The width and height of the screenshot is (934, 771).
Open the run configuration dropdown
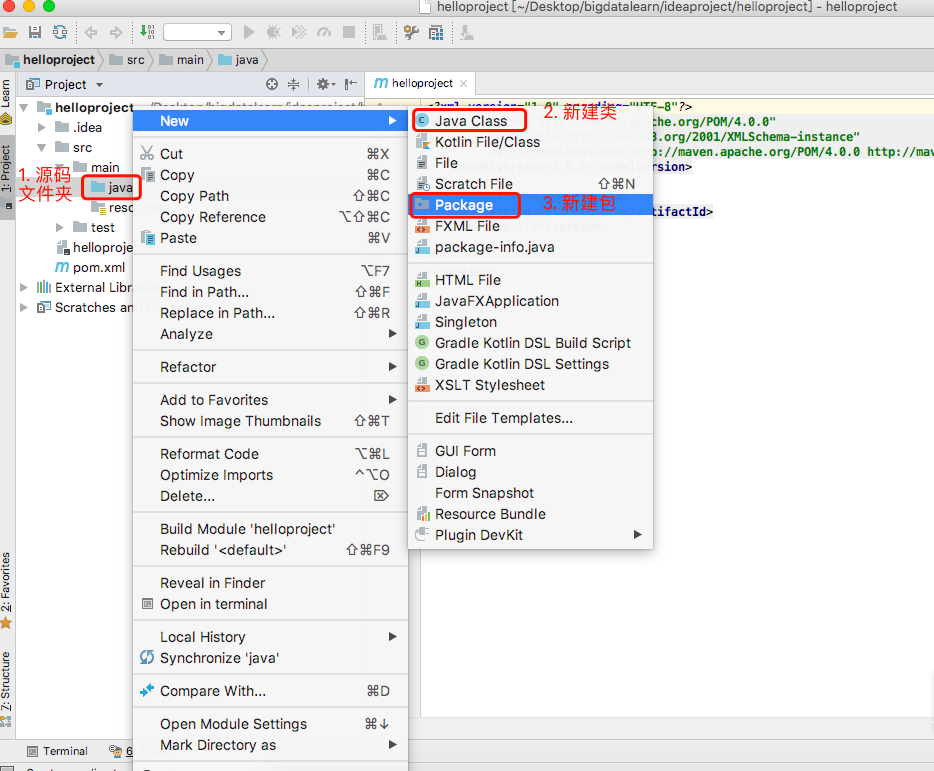197,32
